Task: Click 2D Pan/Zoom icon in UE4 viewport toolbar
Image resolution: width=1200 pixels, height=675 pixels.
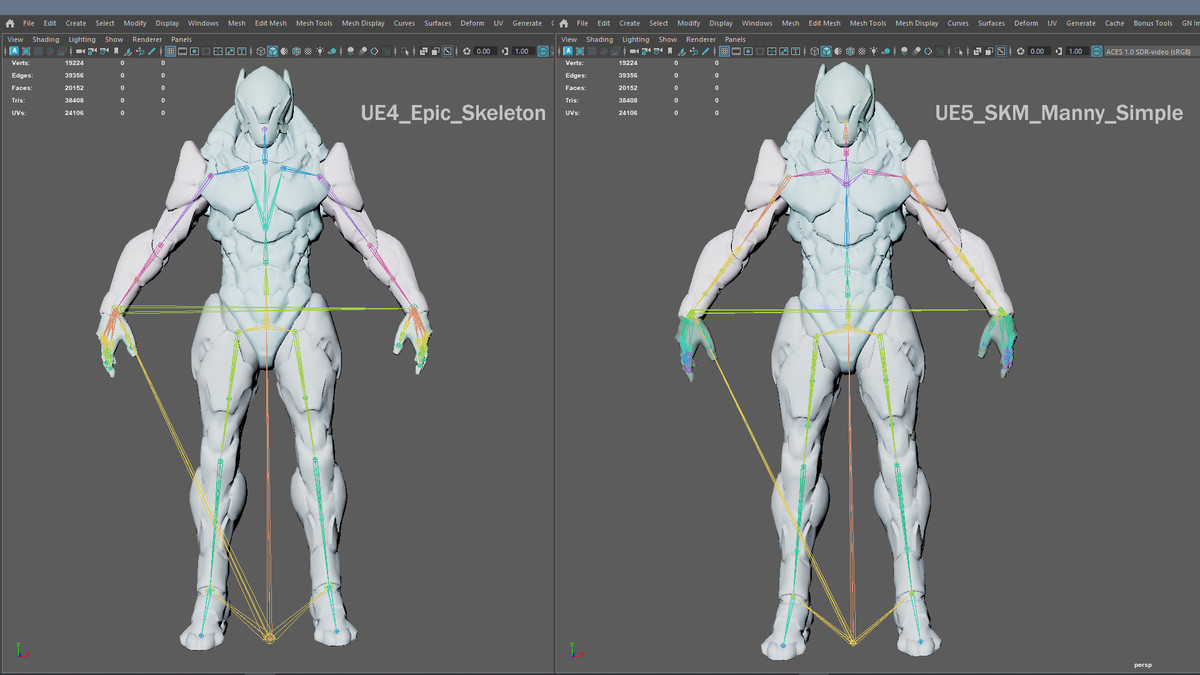Action: click(x=140, y=51)
